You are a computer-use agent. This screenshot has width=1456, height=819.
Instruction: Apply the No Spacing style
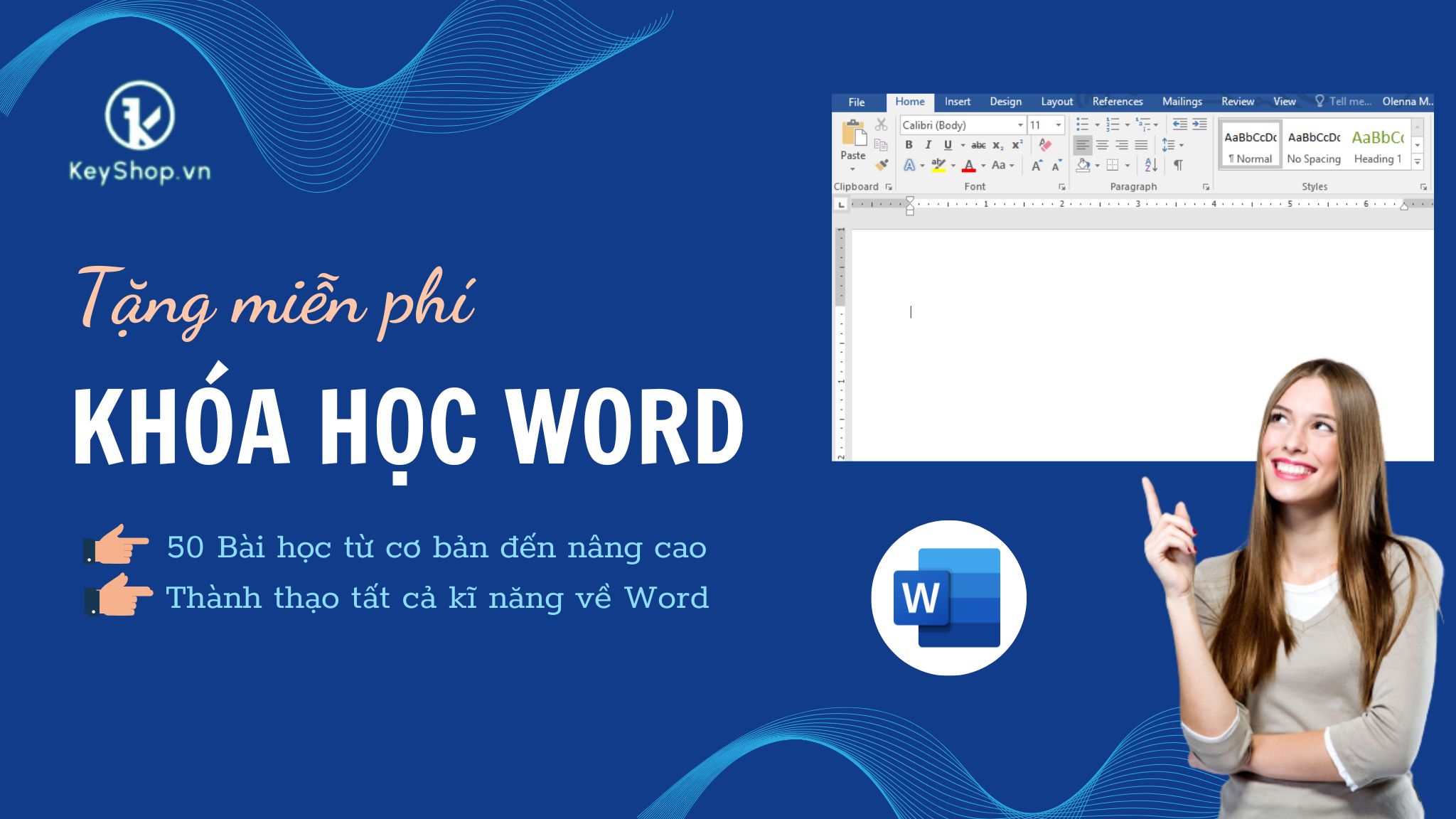click(1314, 146)
